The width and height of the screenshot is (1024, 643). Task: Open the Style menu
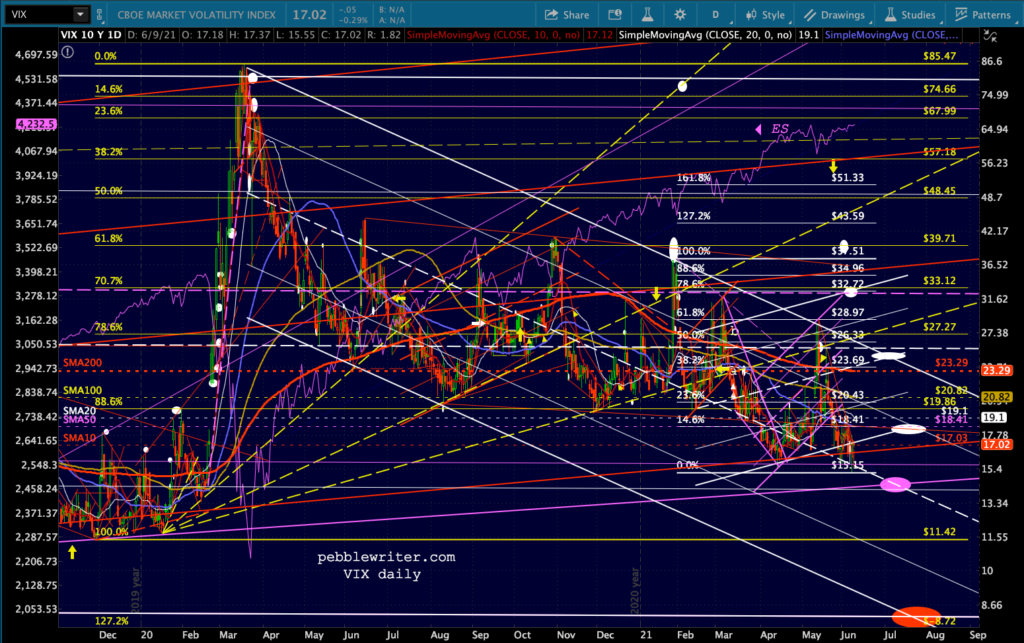[765, 14]
